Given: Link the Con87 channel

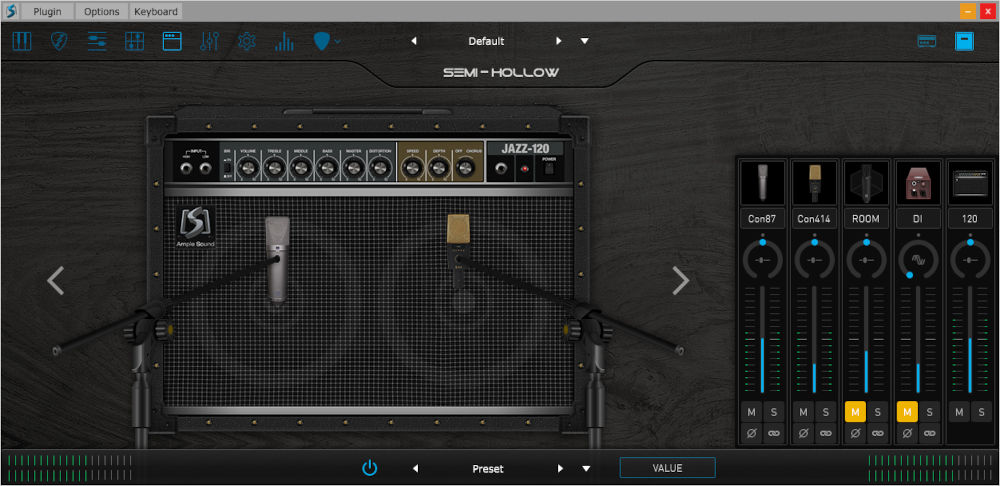Looking at the screenshot, I should [774, 433].
